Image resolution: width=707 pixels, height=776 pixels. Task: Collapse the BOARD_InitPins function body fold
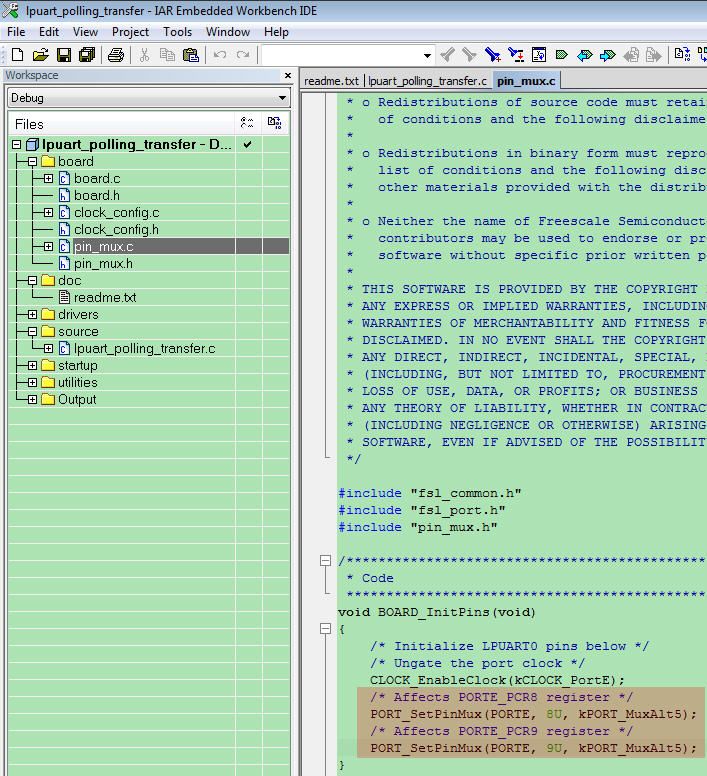[x=325, y=629]
